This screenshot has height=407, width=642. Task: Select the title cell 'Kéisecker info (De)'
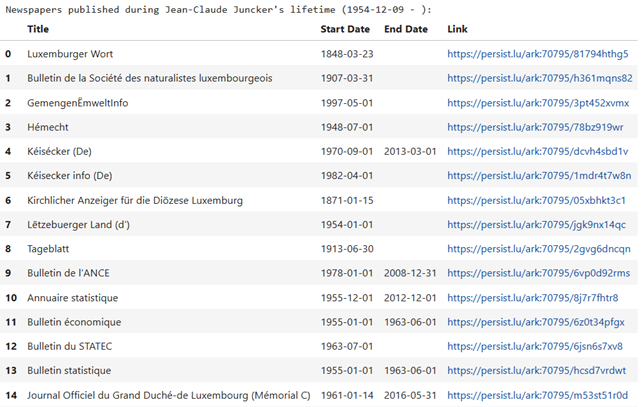point(70,176)
